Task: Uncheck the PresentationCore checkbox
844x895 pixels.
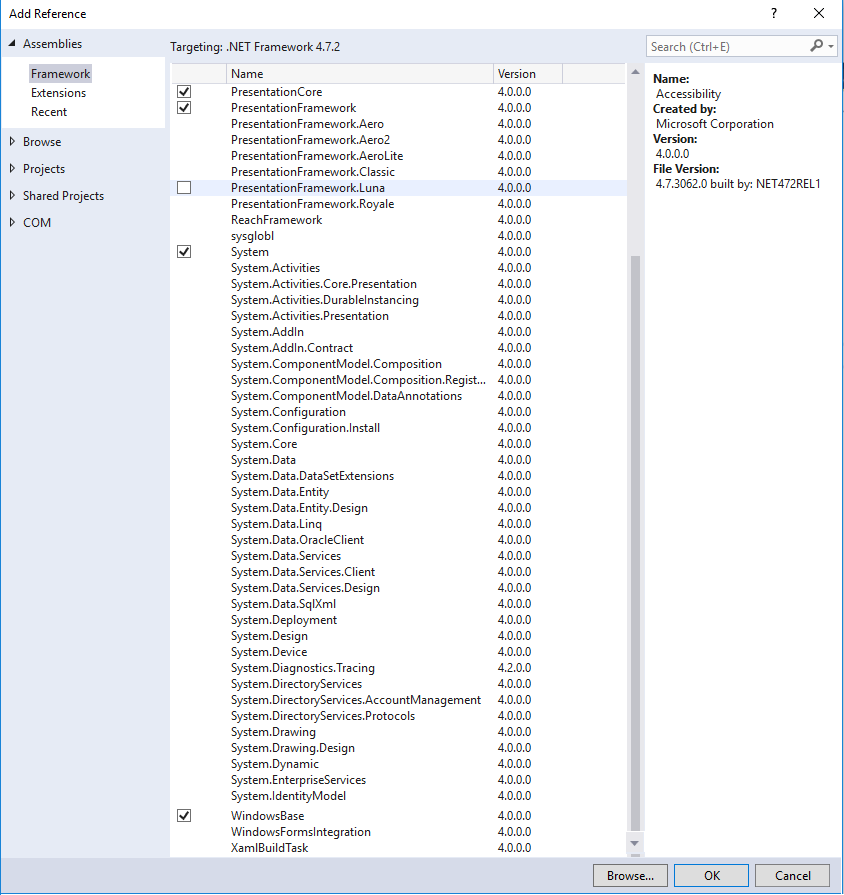Action: tap(184, 91)
